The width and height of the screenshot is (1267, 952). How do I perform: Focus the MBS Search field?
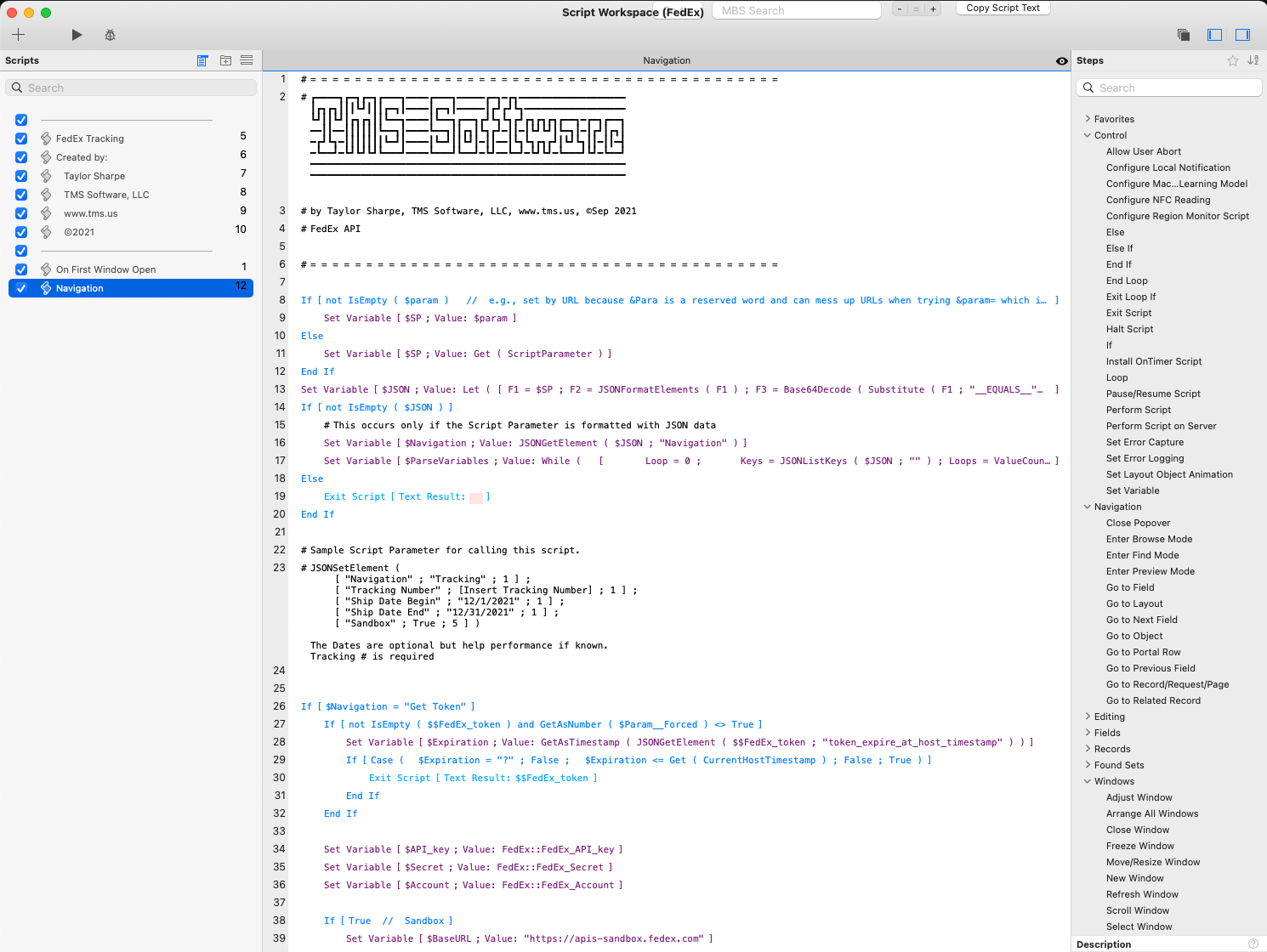coord(796,10)
